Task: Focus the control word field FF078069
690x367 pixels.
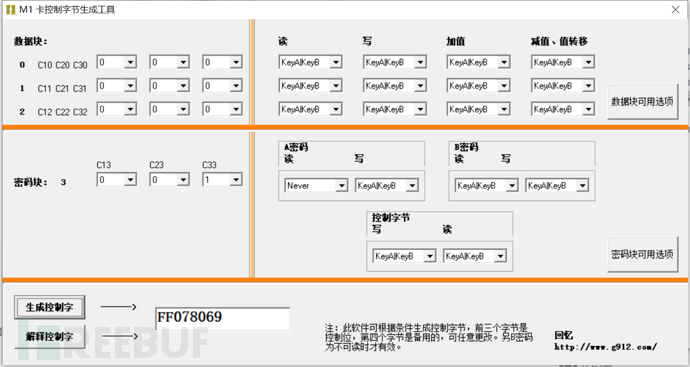Action: tap(222, 318)
